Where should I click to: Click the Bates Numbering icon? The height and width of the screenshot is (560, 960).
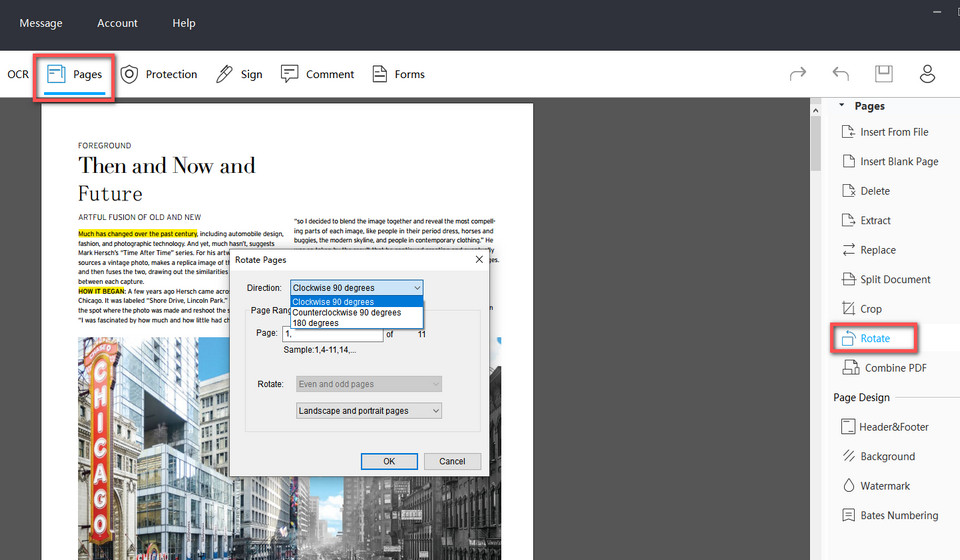849,515
